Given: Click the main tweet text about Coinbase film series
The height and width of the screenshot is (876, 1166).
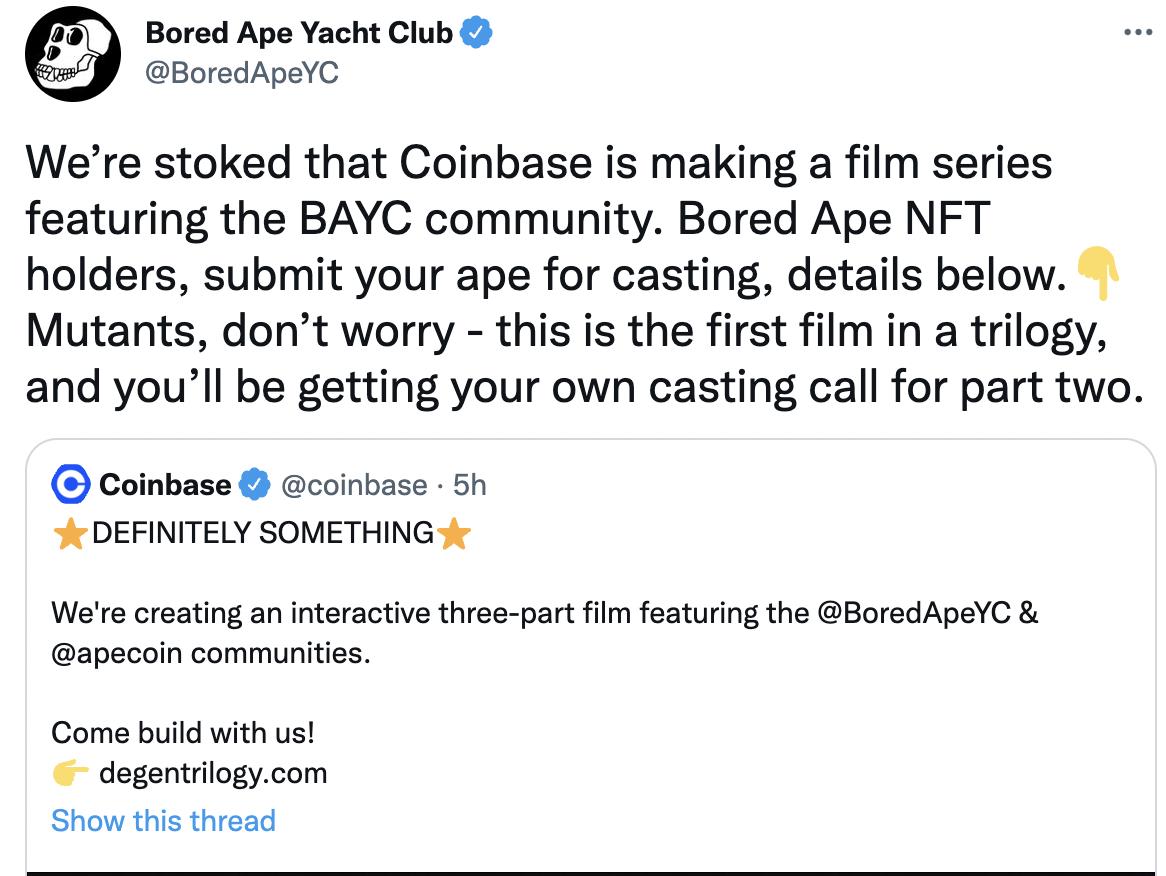Looking at the screenshot, I should tap(584, 274).
